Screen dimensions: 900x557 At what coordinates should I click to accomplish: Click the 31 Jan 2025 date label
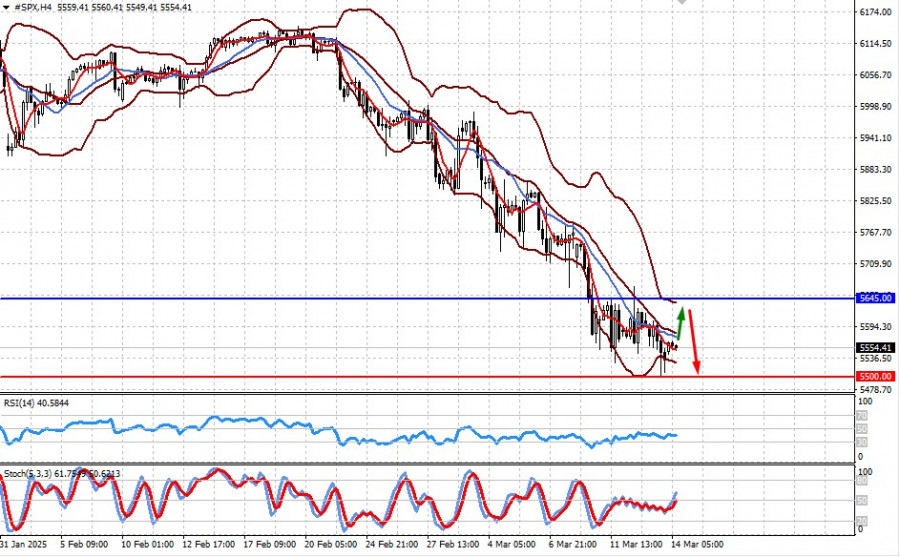23,544
